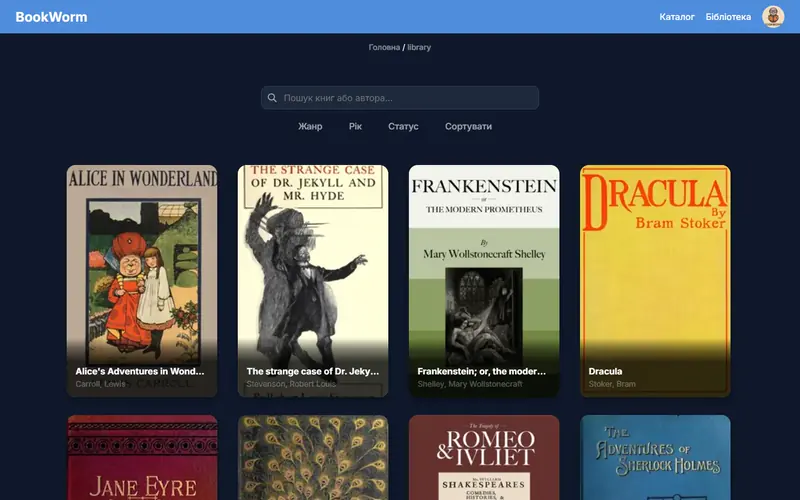Click the author Carroll, Lewis

(x=101, y=384)
